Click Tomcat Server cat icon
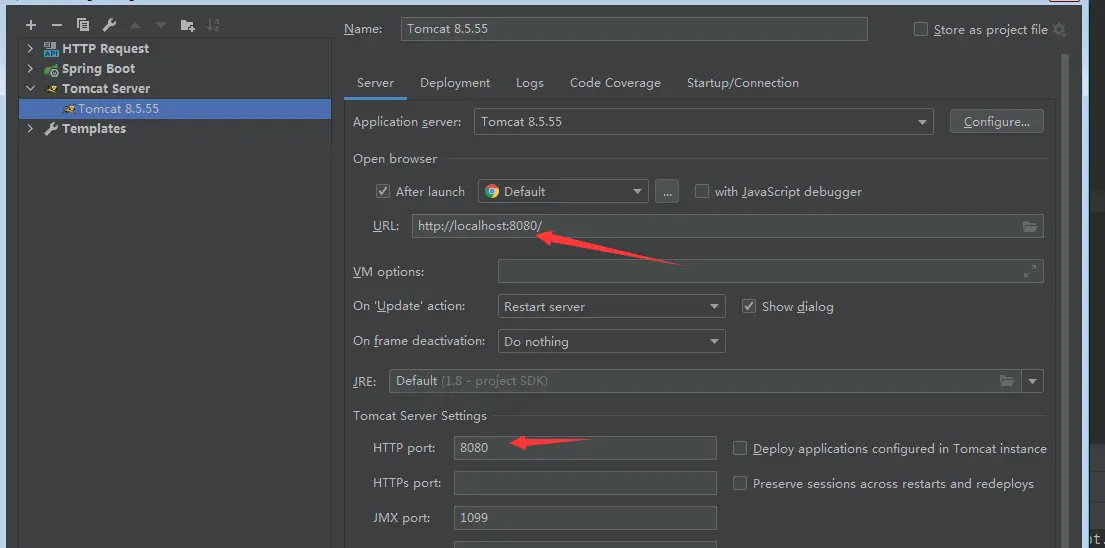1105x548 pixels. click(51, 89)
